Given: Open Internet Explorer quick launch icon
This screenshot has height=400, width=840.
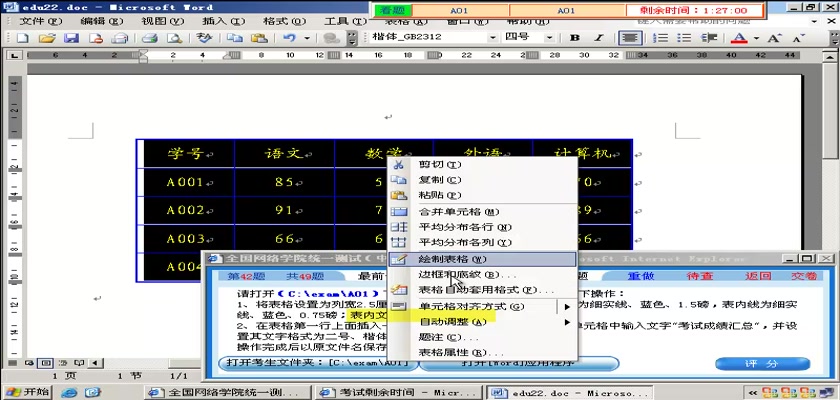Looking at the screenshot, I should click(x=70, y=393).
